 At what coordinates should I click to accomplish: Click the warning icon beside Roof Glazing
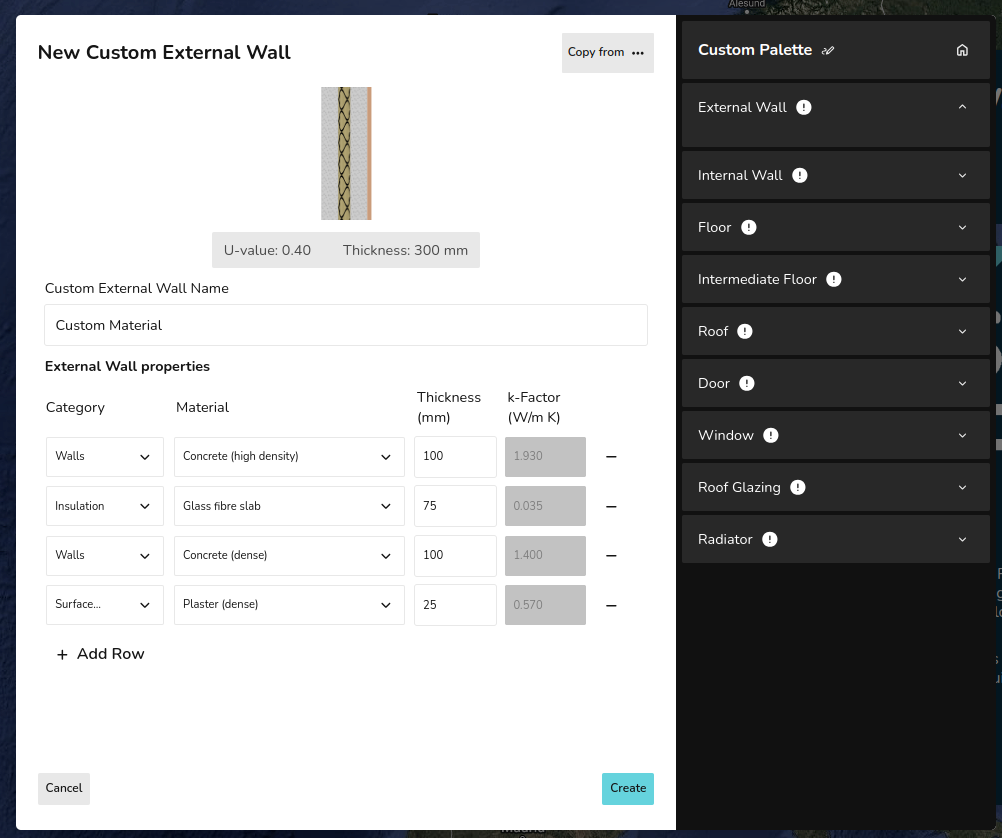point(797,488)
